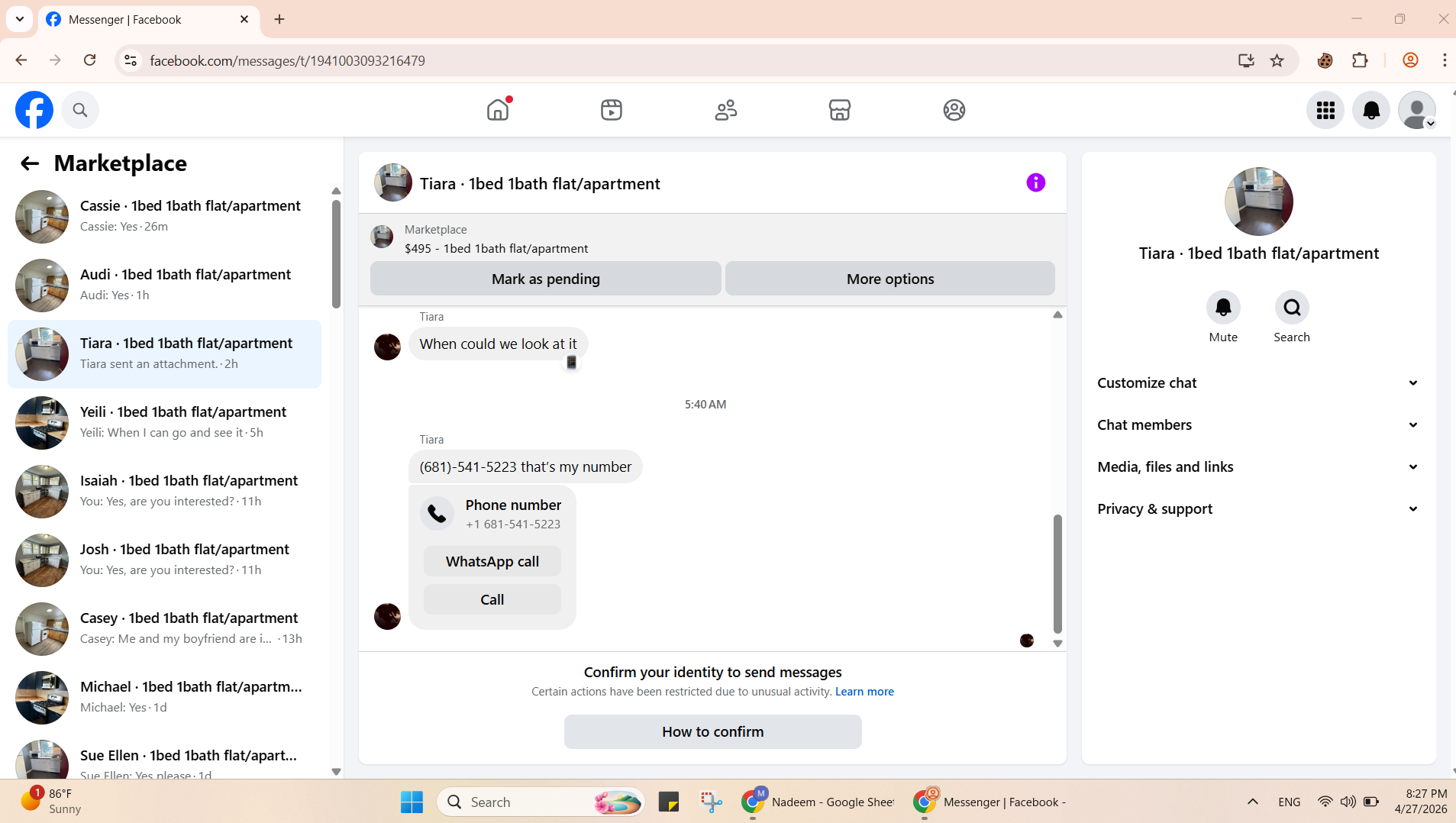Open Facebook notifications bell
This screenshot has width=1456, height=823.
pyautogui.click(x=1371, y=111)
